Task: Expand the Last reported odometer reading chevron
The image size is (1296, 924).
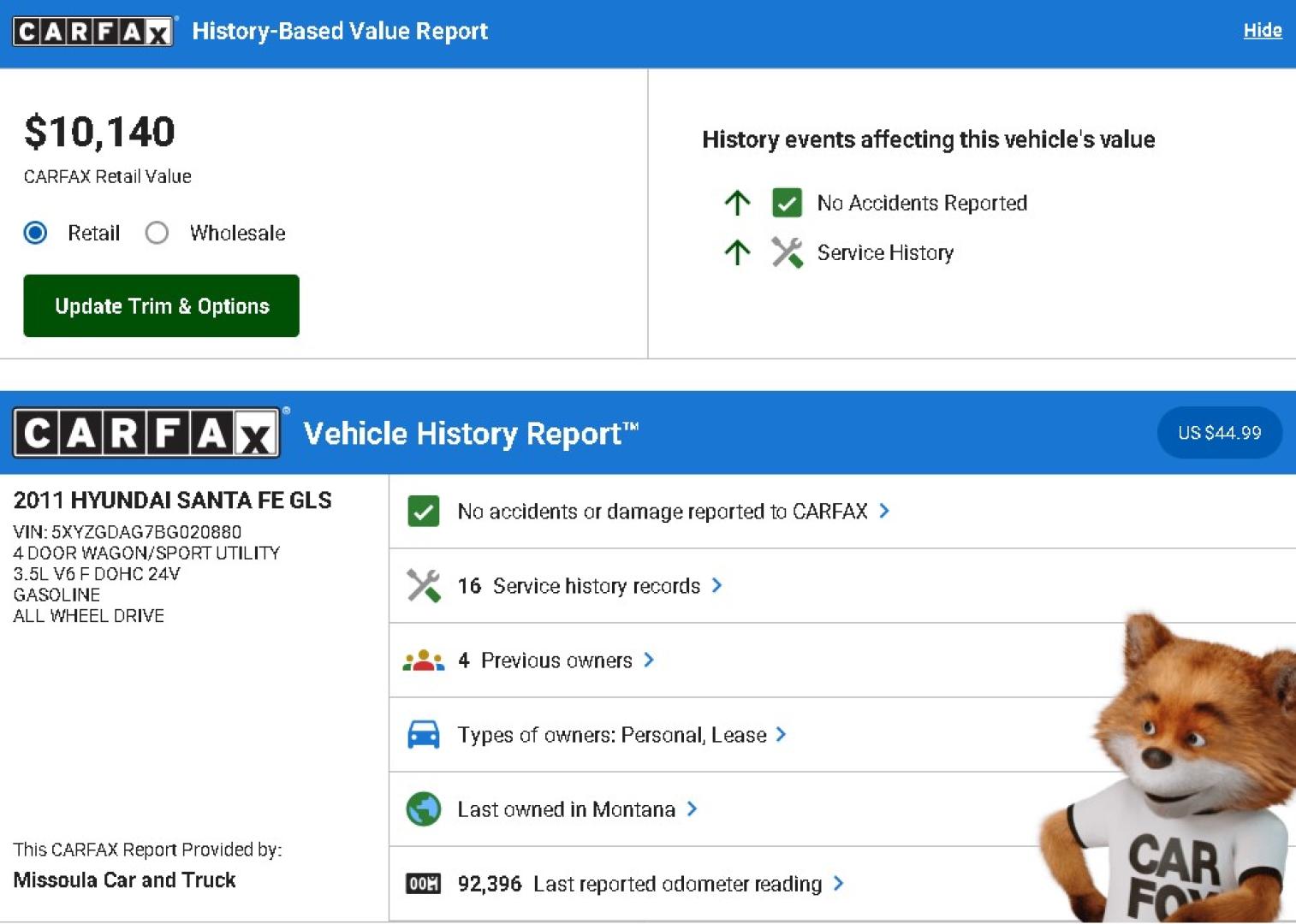Action: click(x=839, y=883)
